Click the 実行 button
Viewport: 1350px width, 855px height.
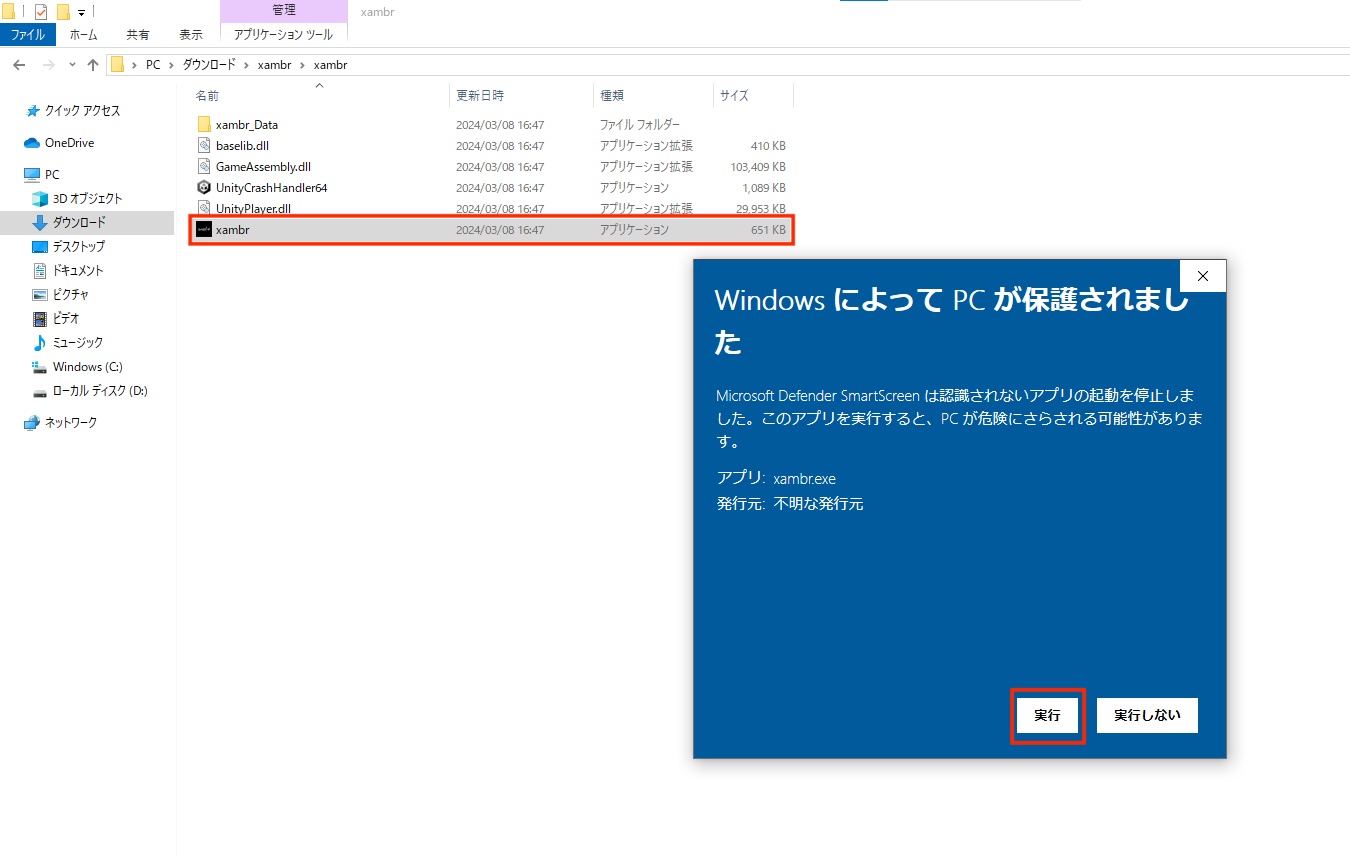pyautogui.click(x=1047, y=716)
